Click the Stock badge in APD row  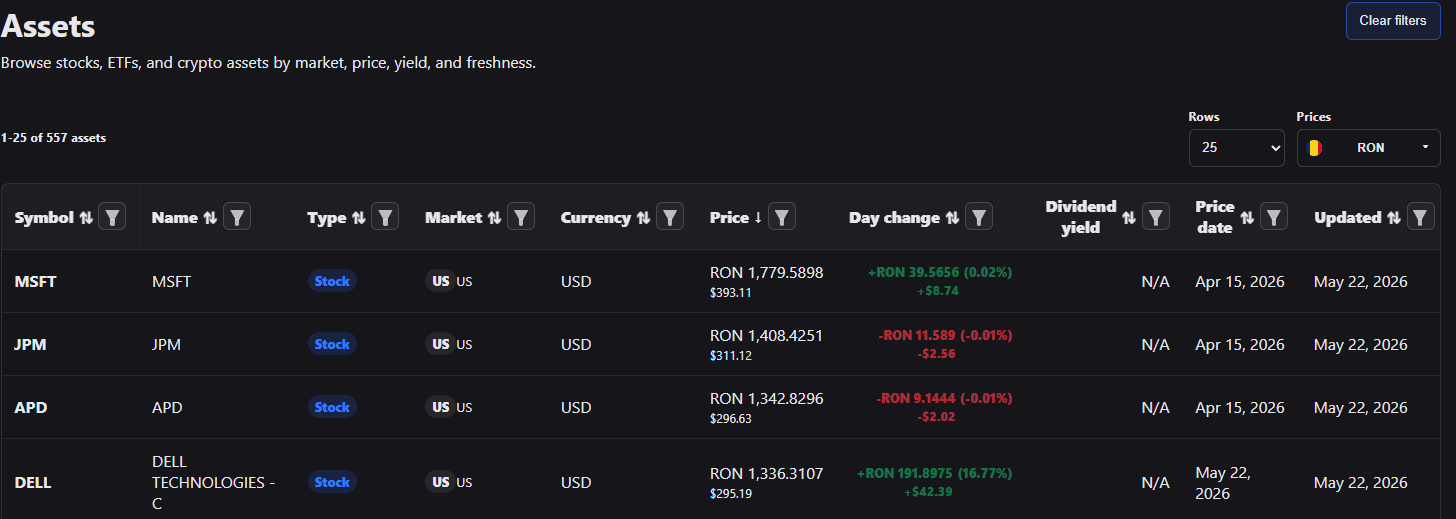(332, 407)
